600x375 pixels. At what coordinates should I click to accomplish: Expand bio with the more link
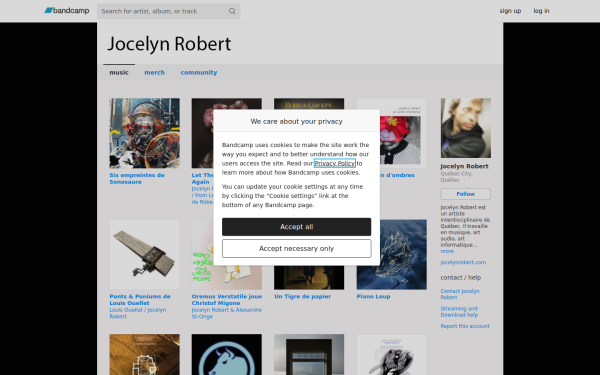tap(447, 251)
